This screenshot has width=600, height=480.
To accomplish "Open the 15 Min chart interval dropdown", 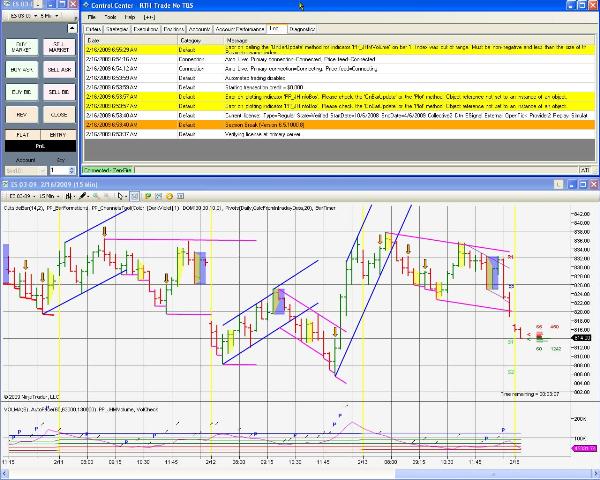I will click(x=50, y=196).
